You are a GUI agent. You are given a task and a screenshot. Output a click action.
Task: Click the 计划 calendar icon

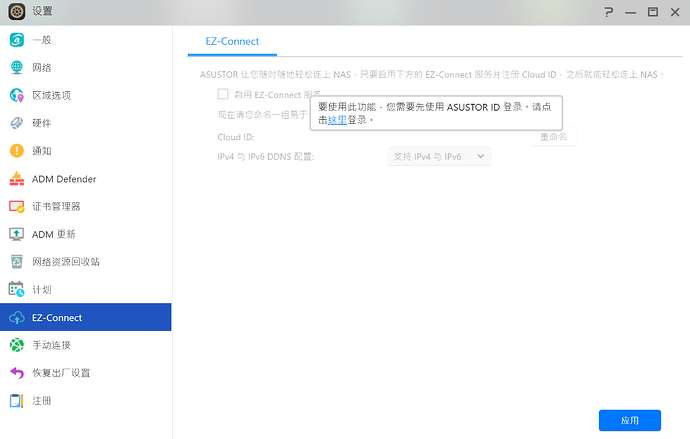[16, 290]
